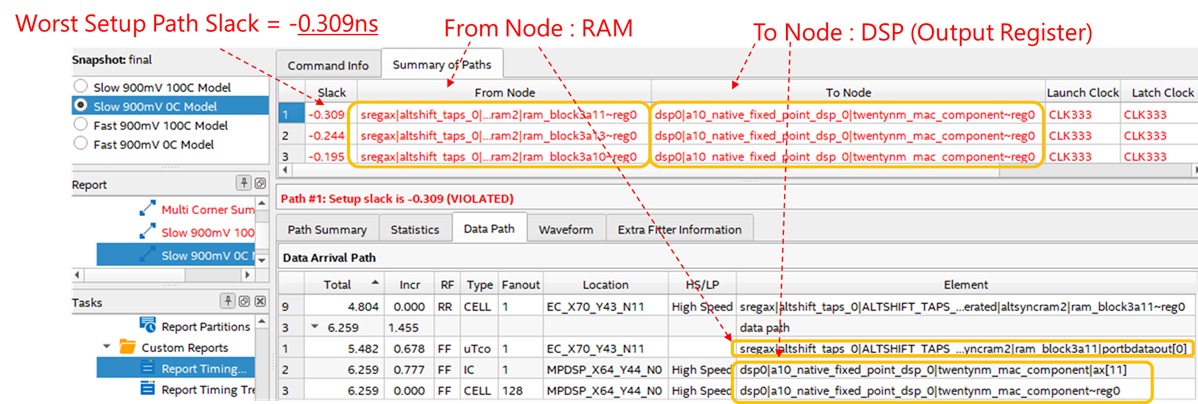Open the Waveform tab
The width and height of the screenshot is (1198, 404).
point(566,229)
